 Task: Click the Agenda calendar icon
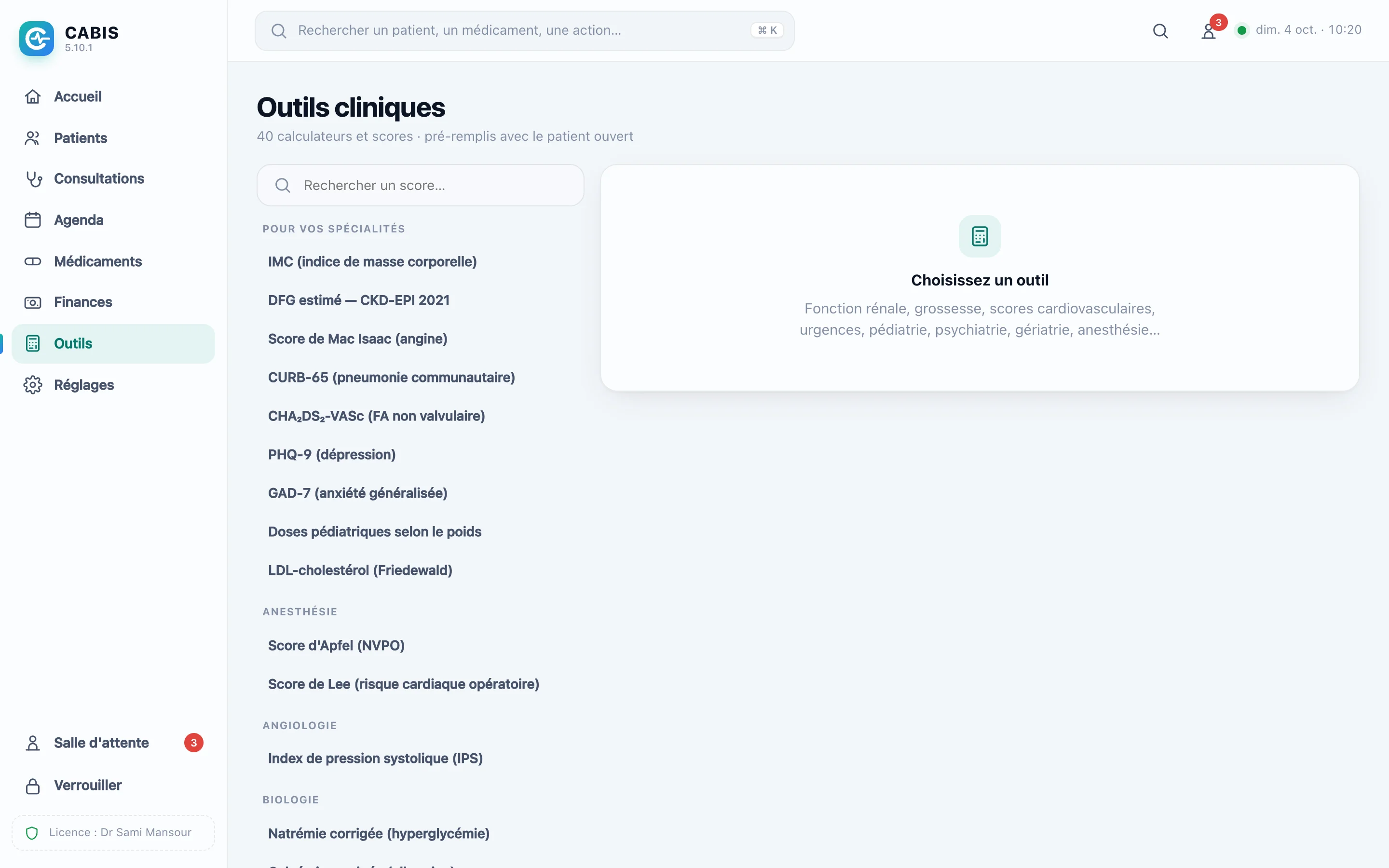33,220
